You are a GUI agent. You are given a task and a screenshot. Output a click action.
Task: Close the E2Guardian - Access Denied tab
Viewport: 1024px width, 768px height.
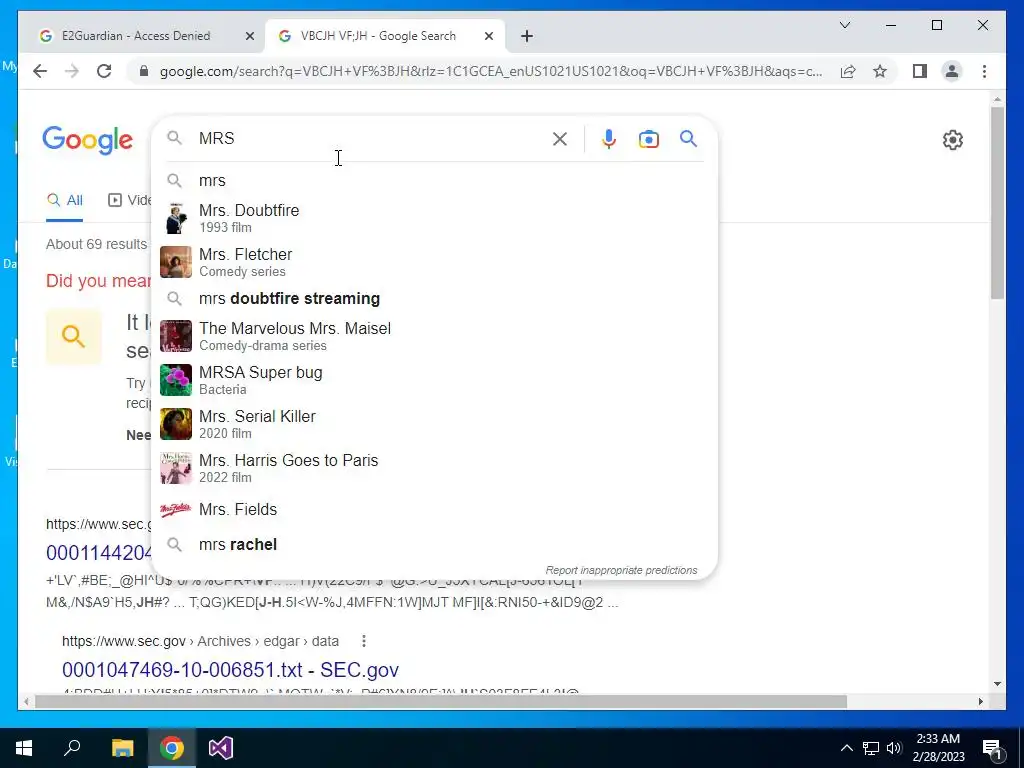pos(249,37)
